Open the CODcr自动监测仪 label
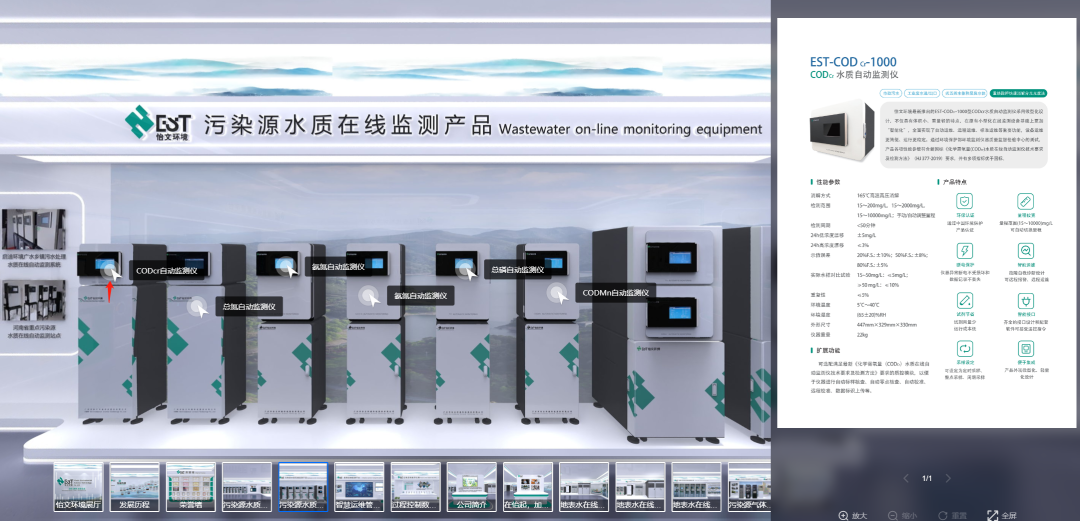Viewport: 1080px width, 521px height. pos(167,271)
